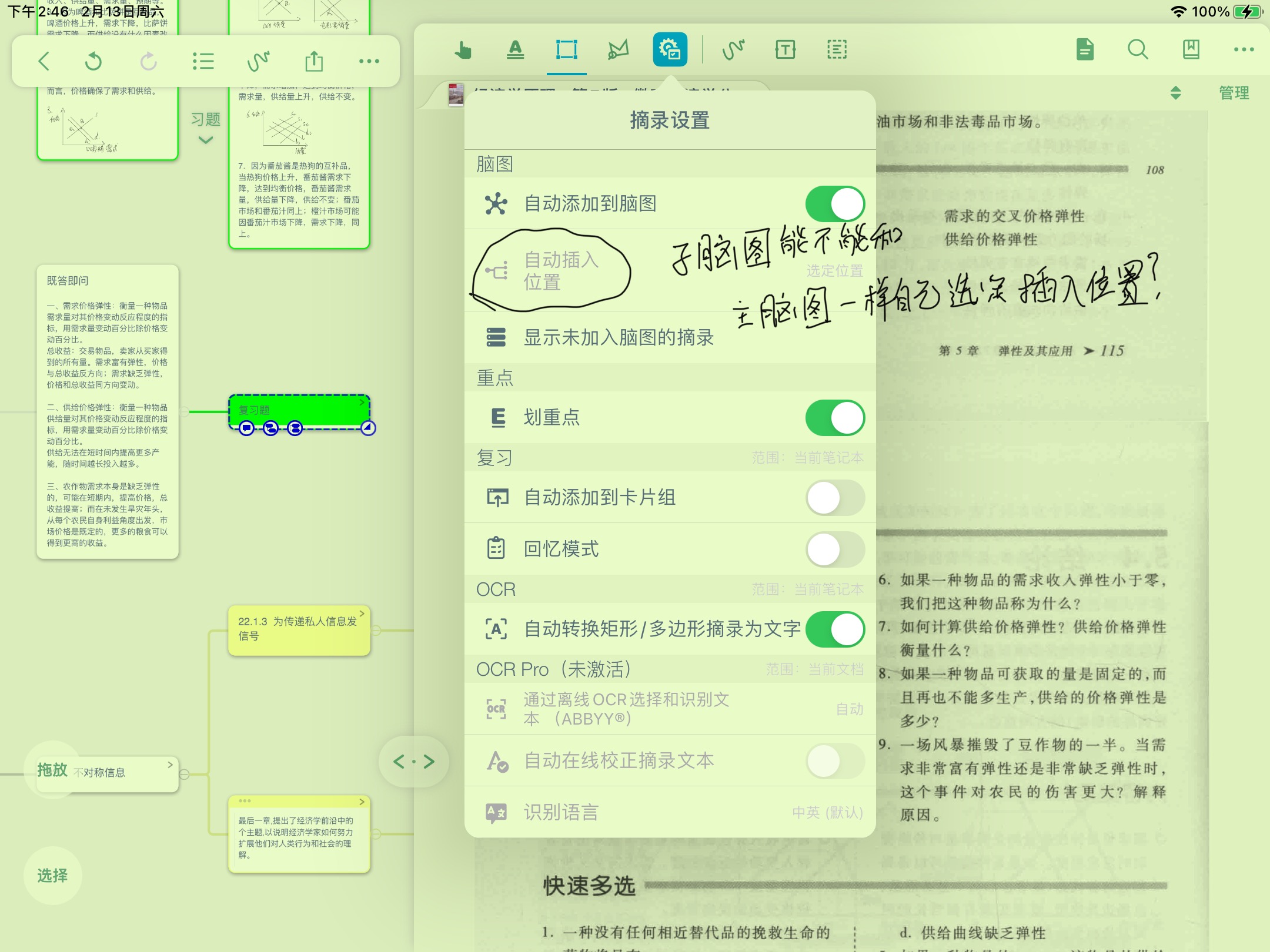Tap the 选择 round button
The height and width of the screenshot is (952, 1270).
click(52, 876)
